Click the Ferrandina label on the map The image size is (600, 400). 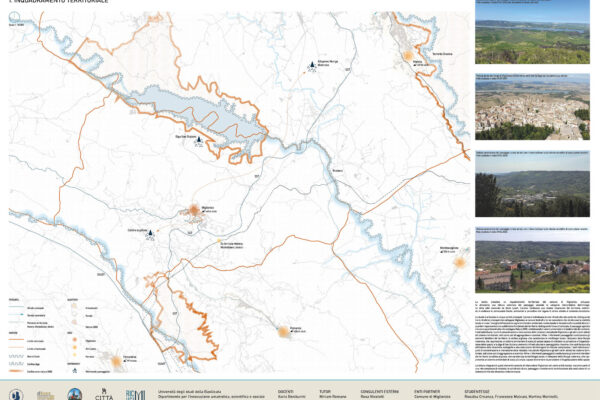pyautogui.click(x=129, y=357)
